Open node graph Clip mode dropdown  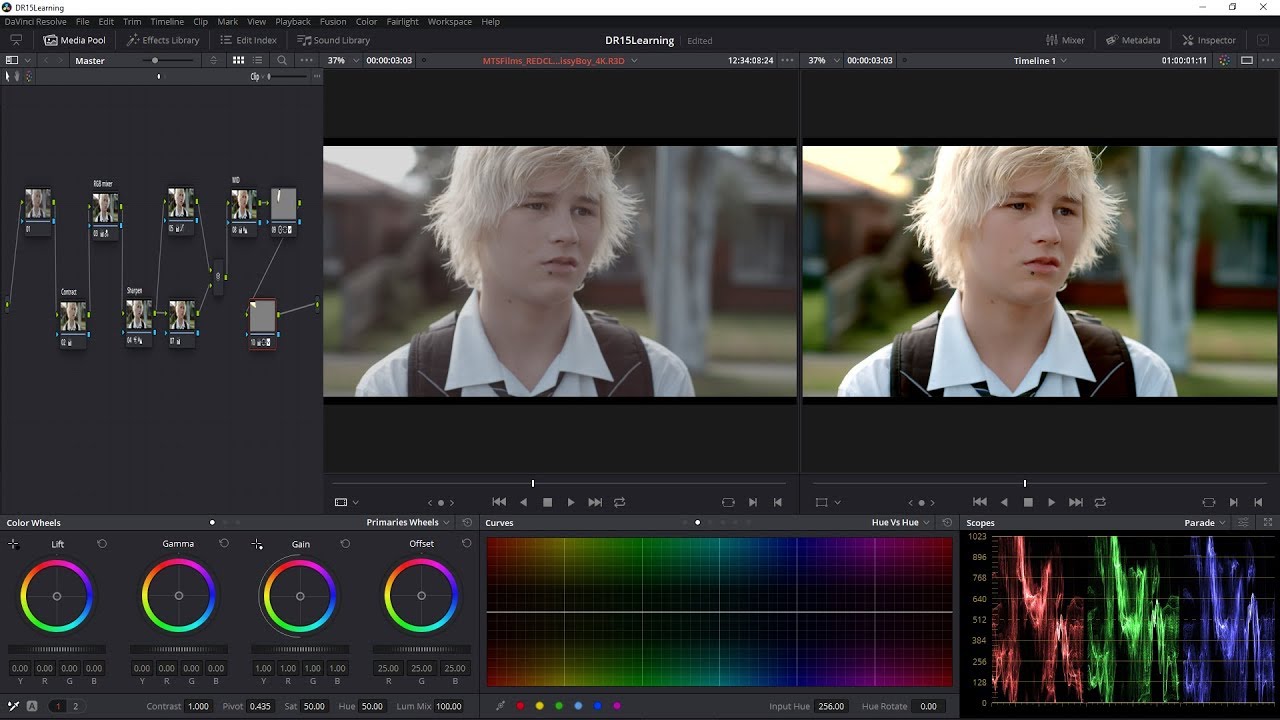coord(258,76)
